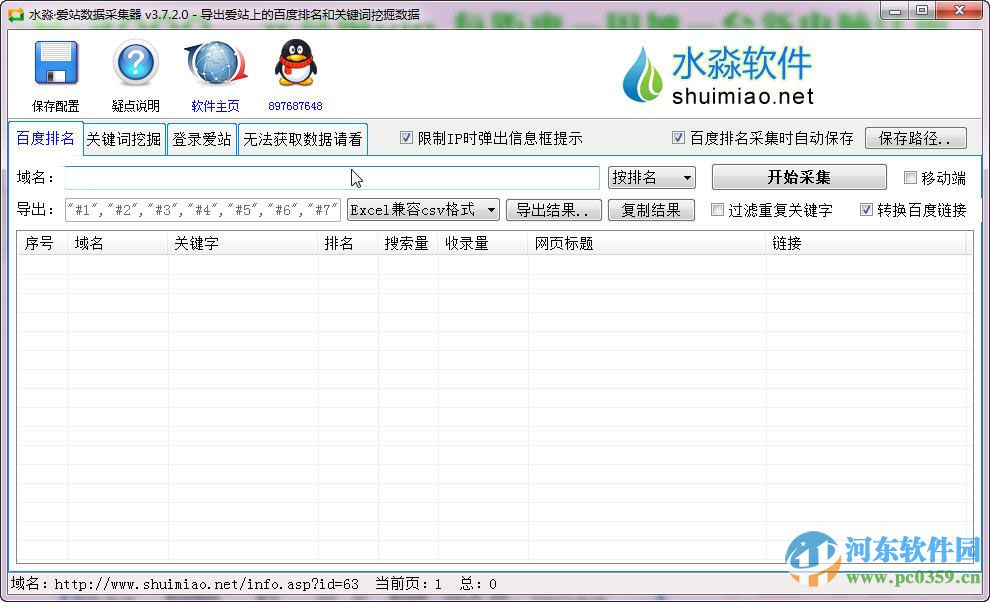Open QQ contact via penguin icon 897687648
This screenshot has height=602, width=990.
click(x=295, y=63)
